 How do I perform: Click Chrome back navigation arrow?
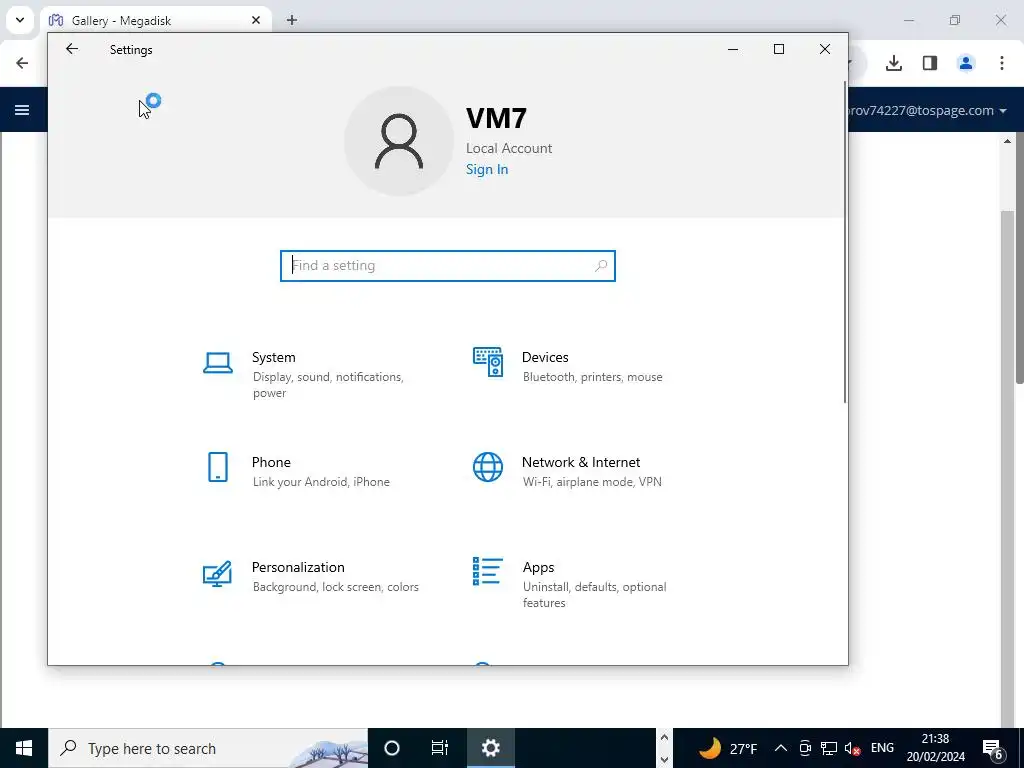coord(22,63)
